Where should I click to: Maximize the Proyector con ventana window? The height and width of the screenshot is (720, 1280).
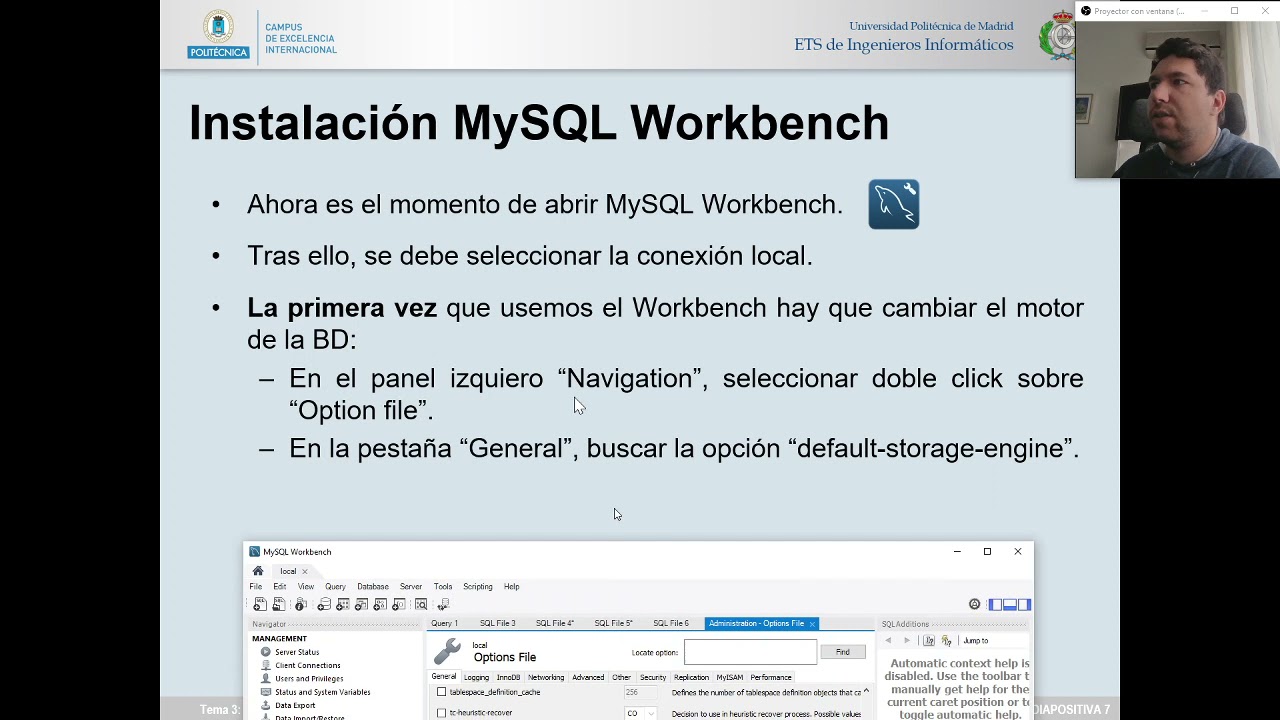[x=1234, y=11]
